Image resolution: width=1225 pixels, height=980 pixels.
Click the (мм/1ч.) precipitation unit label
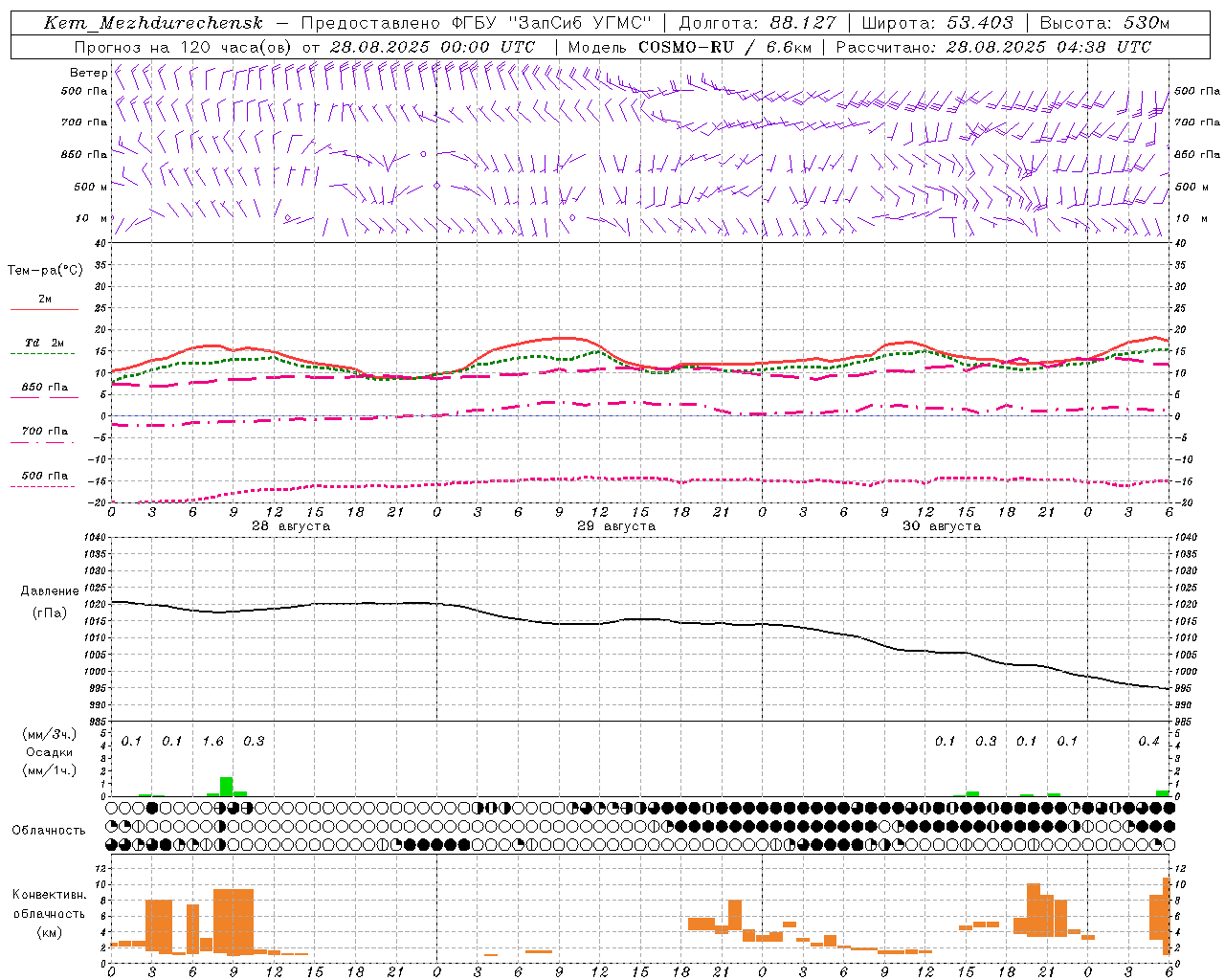(50, 770)
